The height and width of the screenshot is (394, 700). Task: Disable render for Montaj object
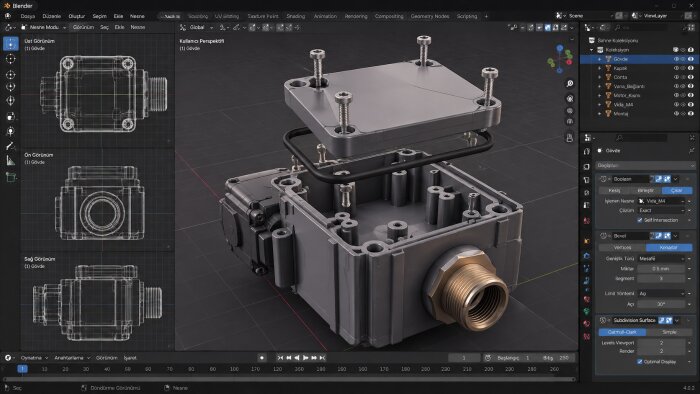point(691,113)
